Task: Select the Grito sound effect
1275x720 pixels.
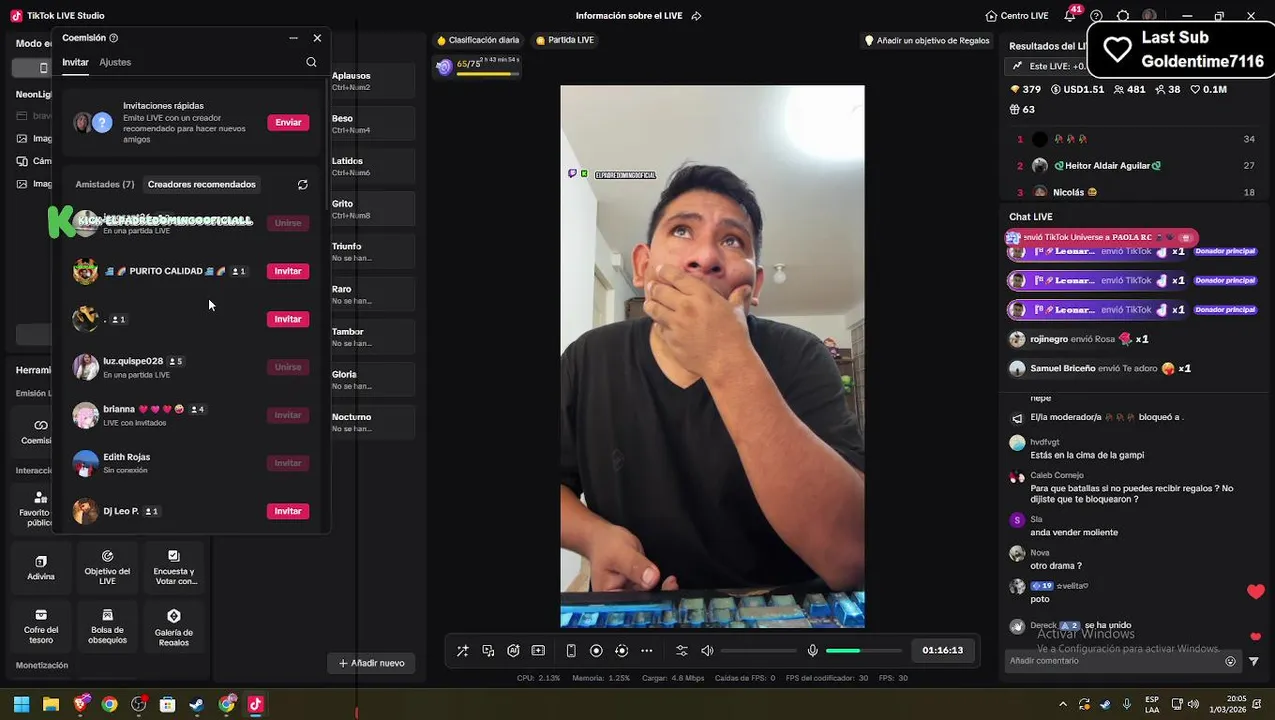Action: click(372, 209)
